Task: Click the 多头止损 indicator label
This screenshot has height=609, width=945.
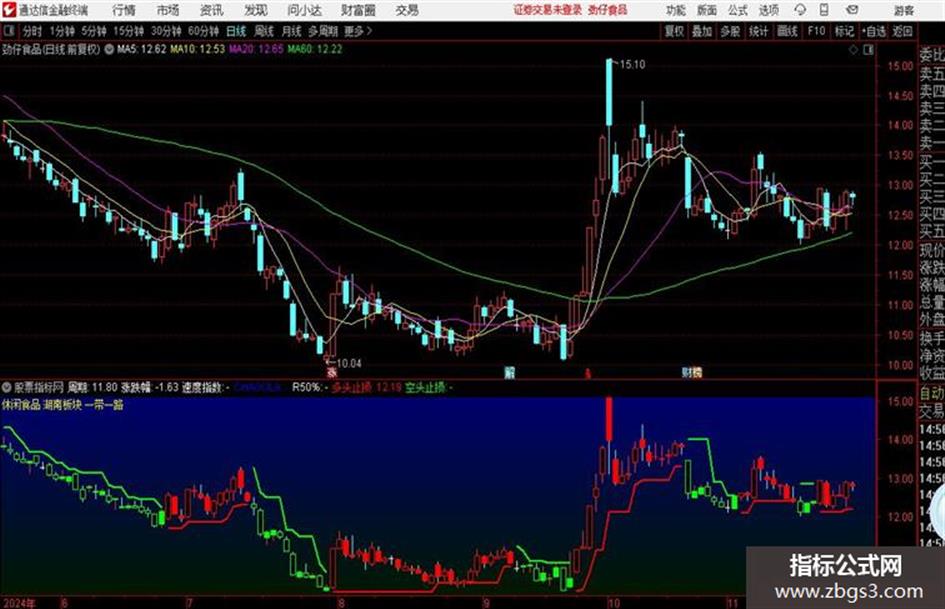Action: click(x=351, y=387)
